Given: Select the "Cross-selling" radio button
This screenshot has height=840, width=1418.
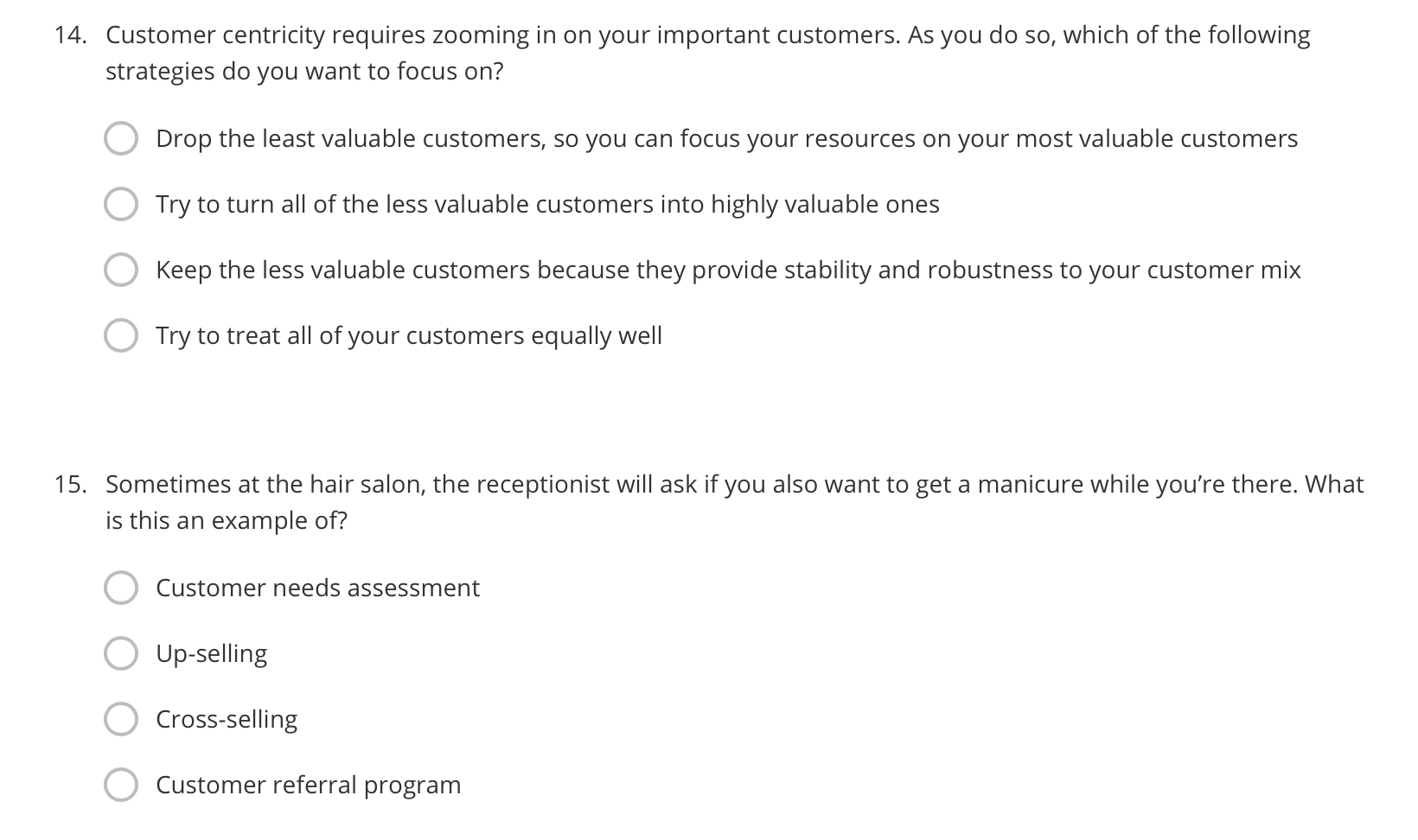Looking at the screenshot, I should [121, 718].
